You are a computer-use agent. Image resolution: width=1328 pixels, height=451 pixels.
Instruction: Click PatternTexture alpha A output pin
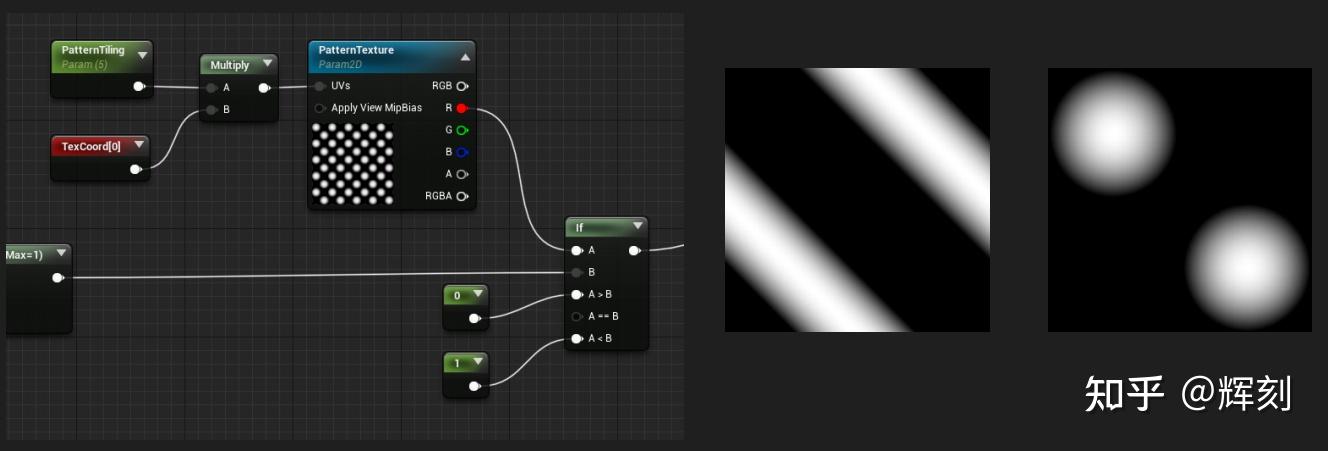tap(462, 174)
